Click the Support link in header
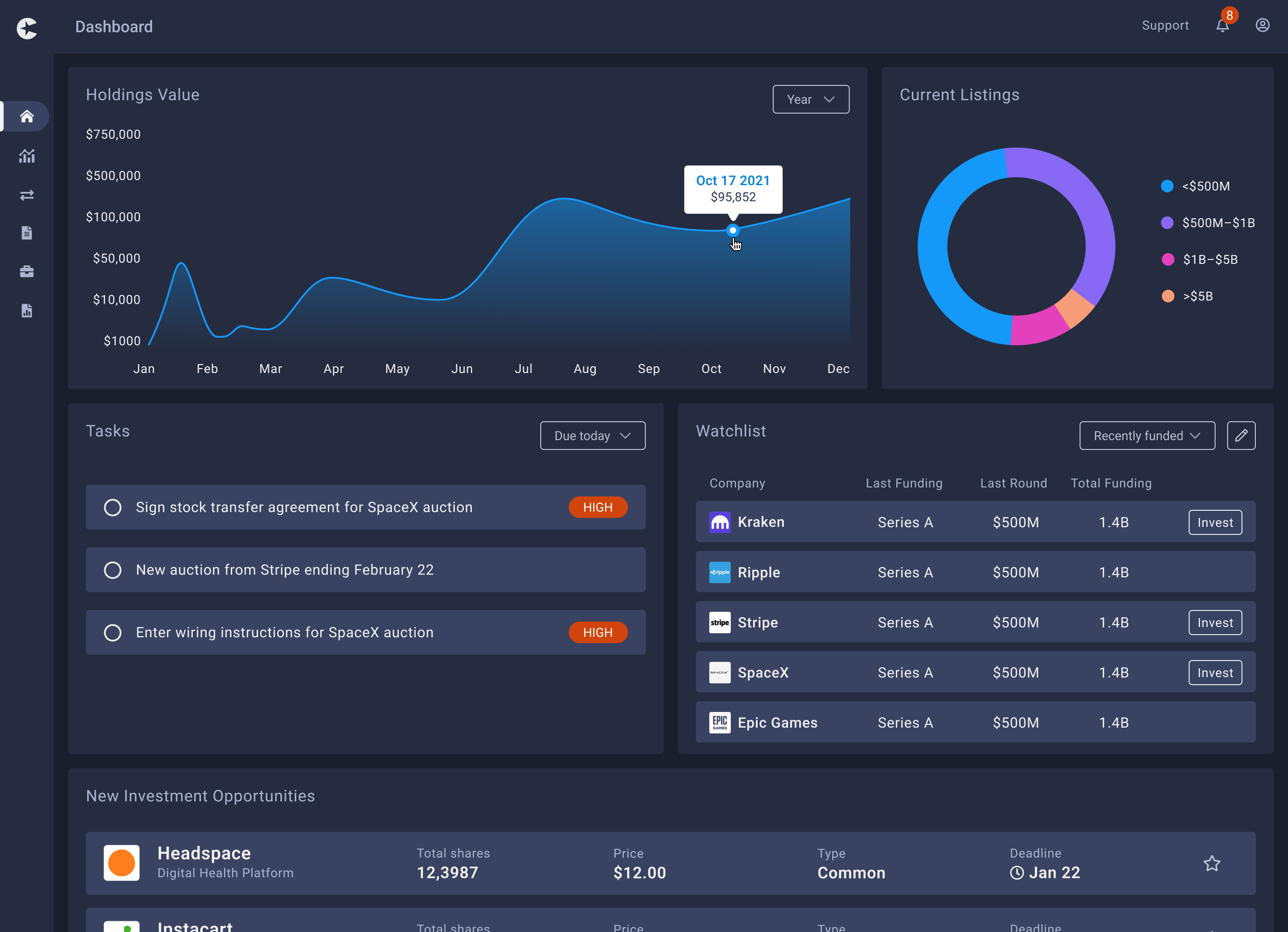This screenshot has height=932, width=1288. (x=1165, y=25)
